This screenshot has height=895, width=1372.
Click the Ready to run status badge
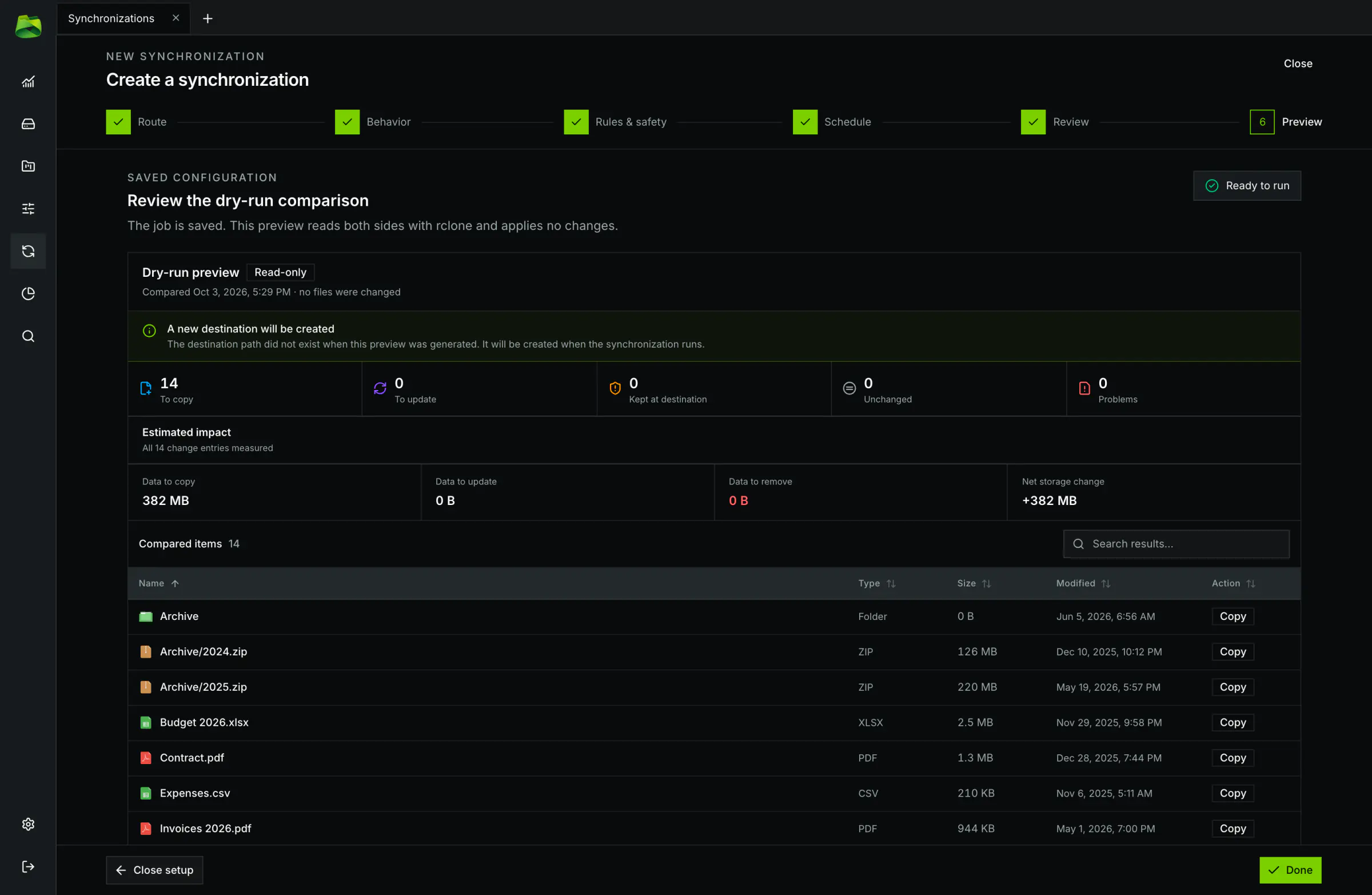coord(1246,186)
